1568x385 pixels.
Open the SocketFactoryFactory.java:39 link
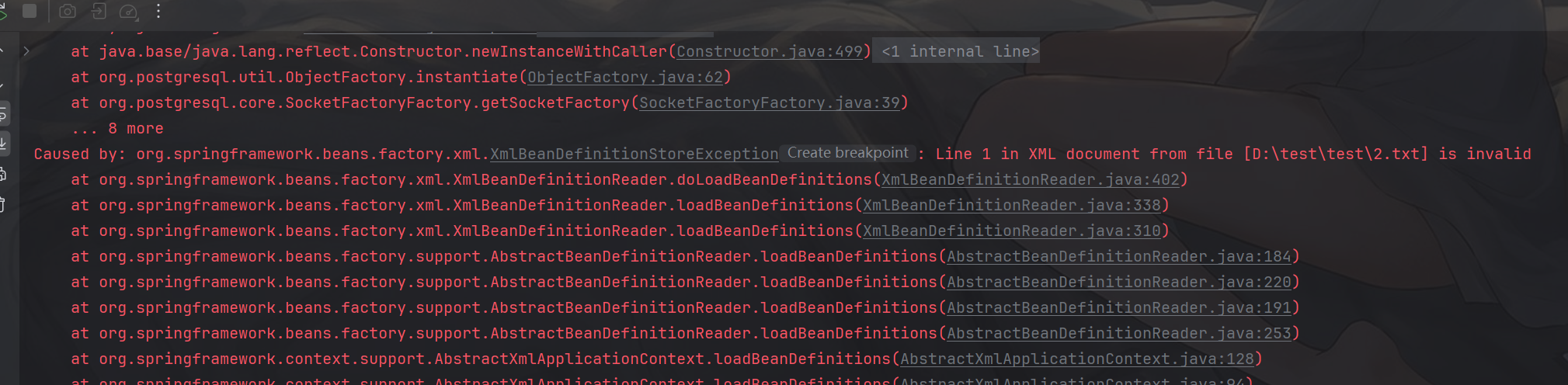[x=769, y=102]
